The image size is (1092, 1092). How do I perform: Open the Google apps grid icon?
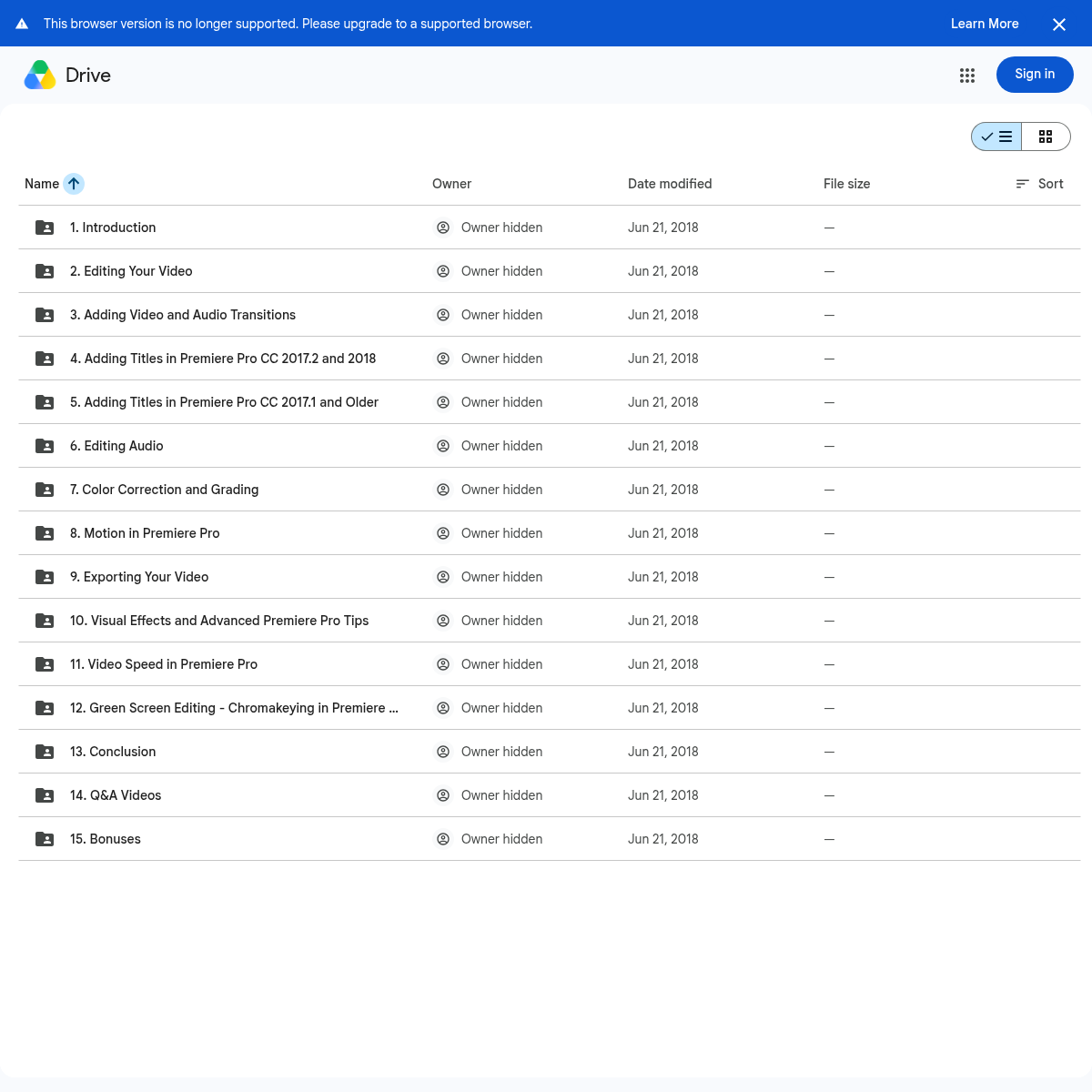pos(967,76)
